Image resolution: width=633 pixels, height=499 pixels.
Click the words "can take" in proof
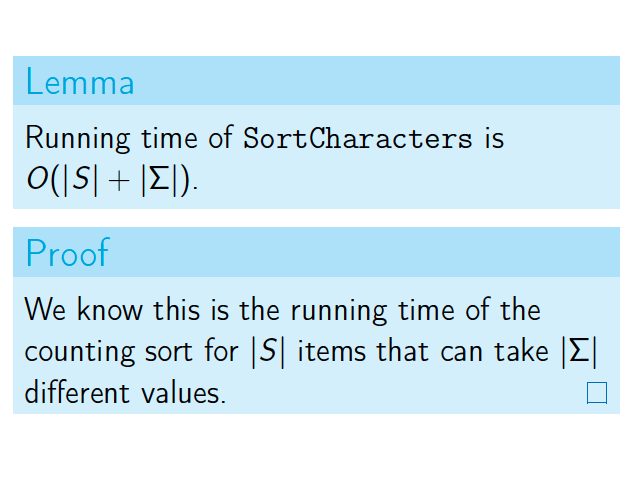pos(494,351)
